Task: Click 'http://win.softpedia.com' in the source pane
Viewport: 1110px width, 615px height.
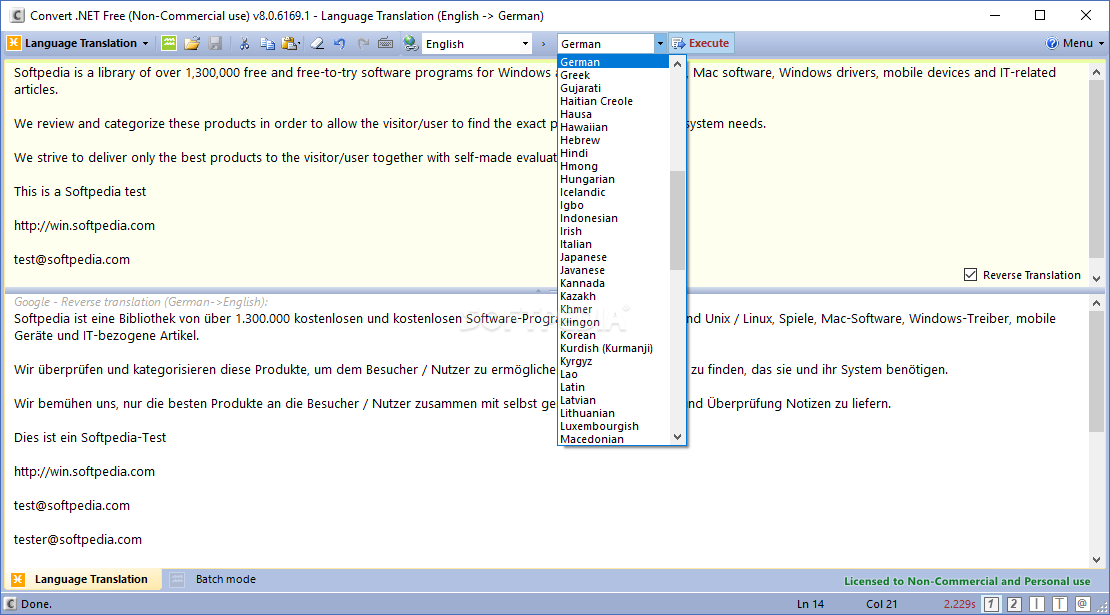Action: point(84,225)
